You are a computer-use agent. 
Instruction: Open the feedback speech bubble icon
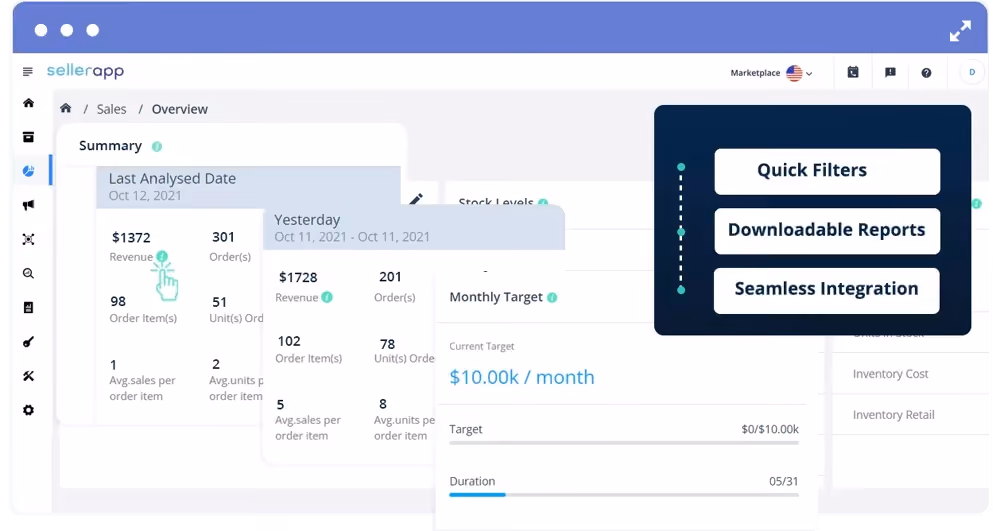(890, 72)
